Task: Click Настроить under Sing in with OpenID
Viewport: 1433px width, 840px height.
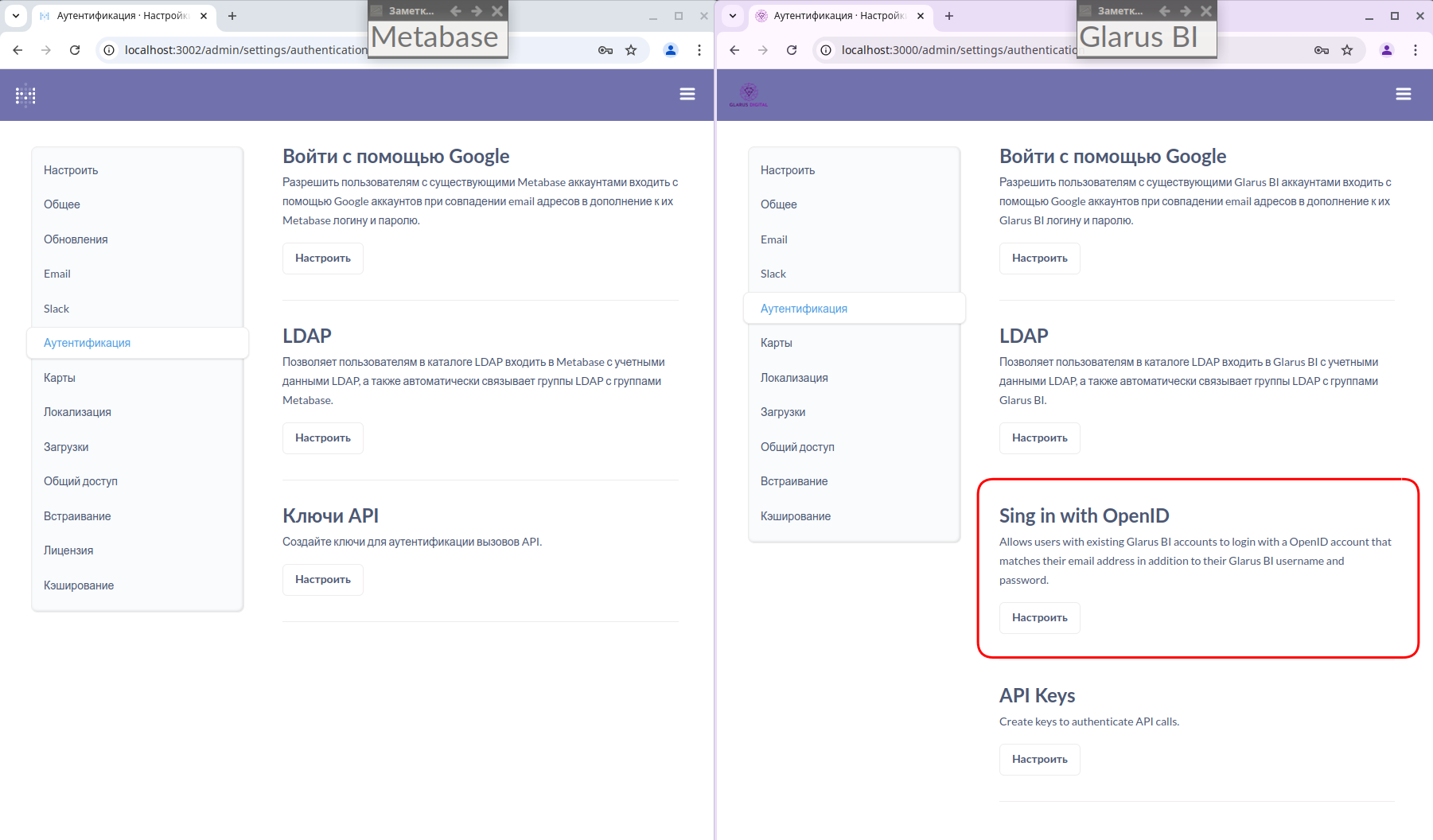Action: [1039, 617]
